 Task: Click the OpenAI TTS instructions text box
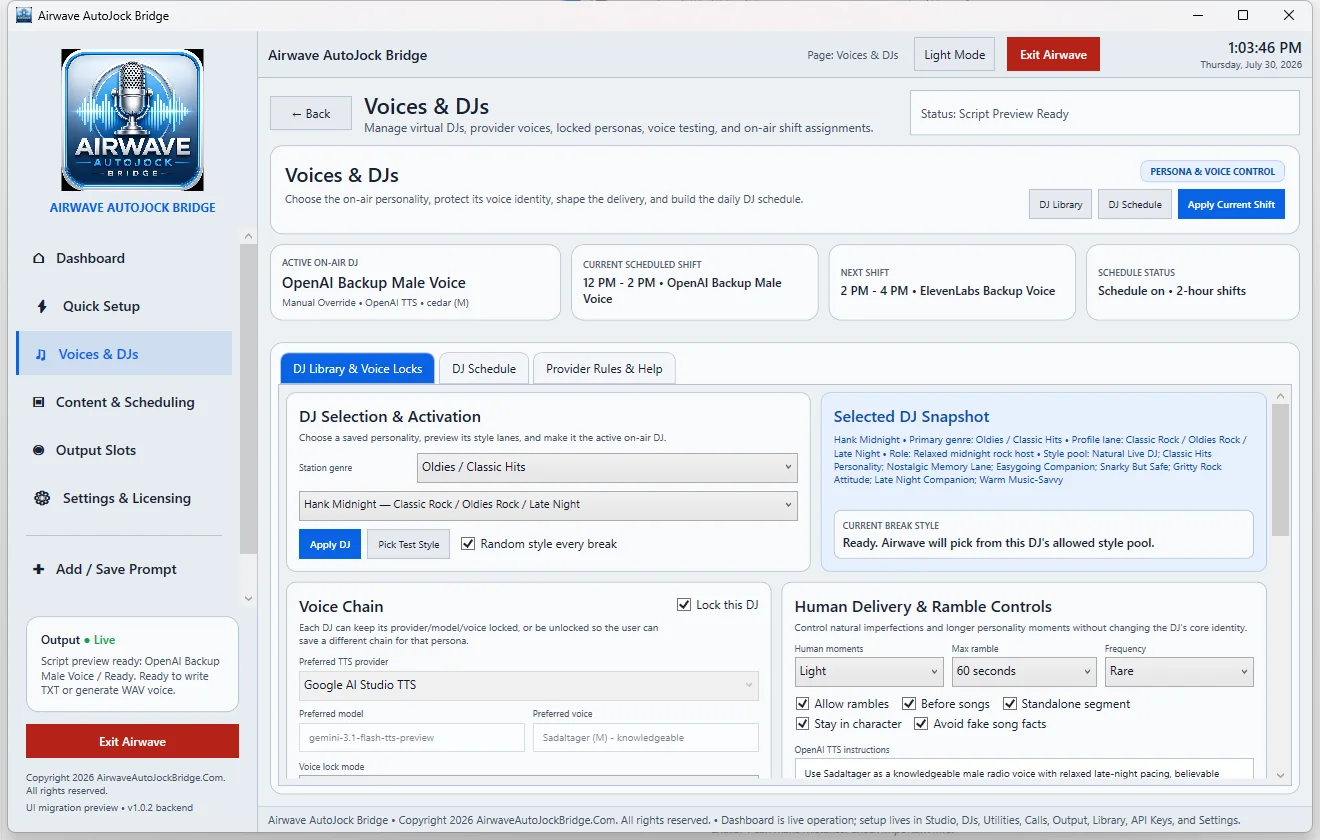(1024, 769)
